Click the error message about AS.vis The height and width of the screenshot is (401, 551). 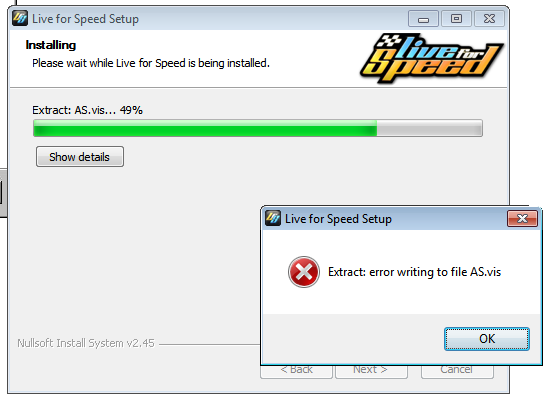coord(414,272)
